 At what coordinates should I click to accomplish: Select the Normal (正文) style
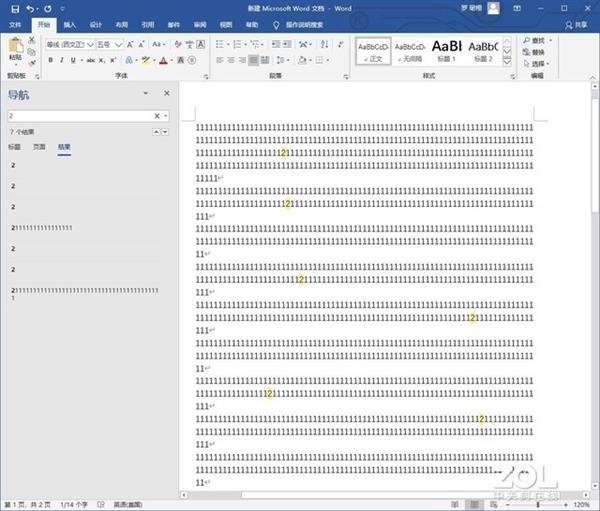coord(373,51)
